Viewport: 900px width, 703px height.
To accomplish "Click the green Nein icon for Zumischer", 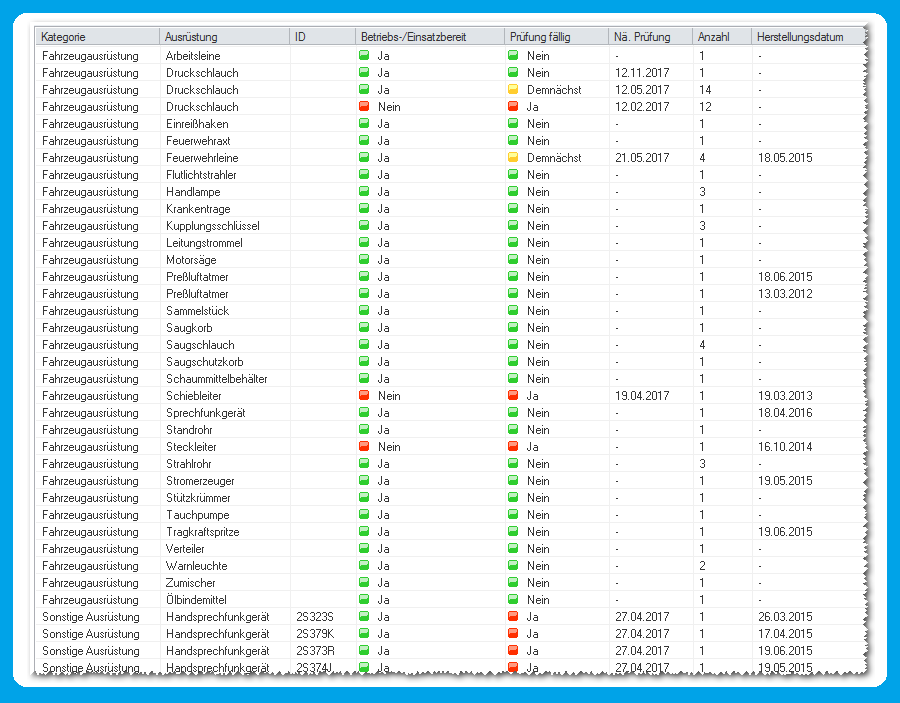I will (x=515, y=583).
